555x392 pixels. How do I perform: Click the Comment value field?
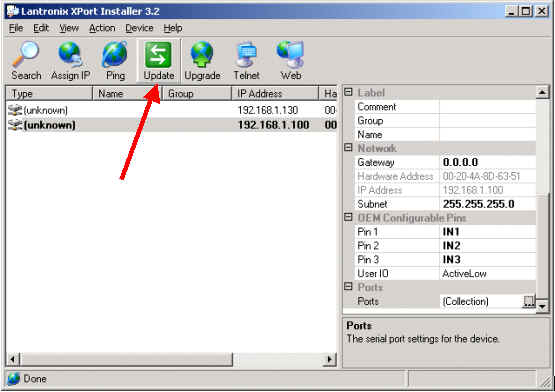click(x=487, y=107)
